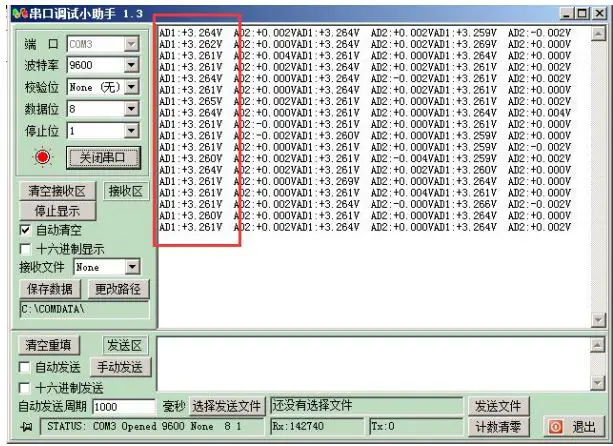Click the pin icon in status bar

(x=26, y=427)
